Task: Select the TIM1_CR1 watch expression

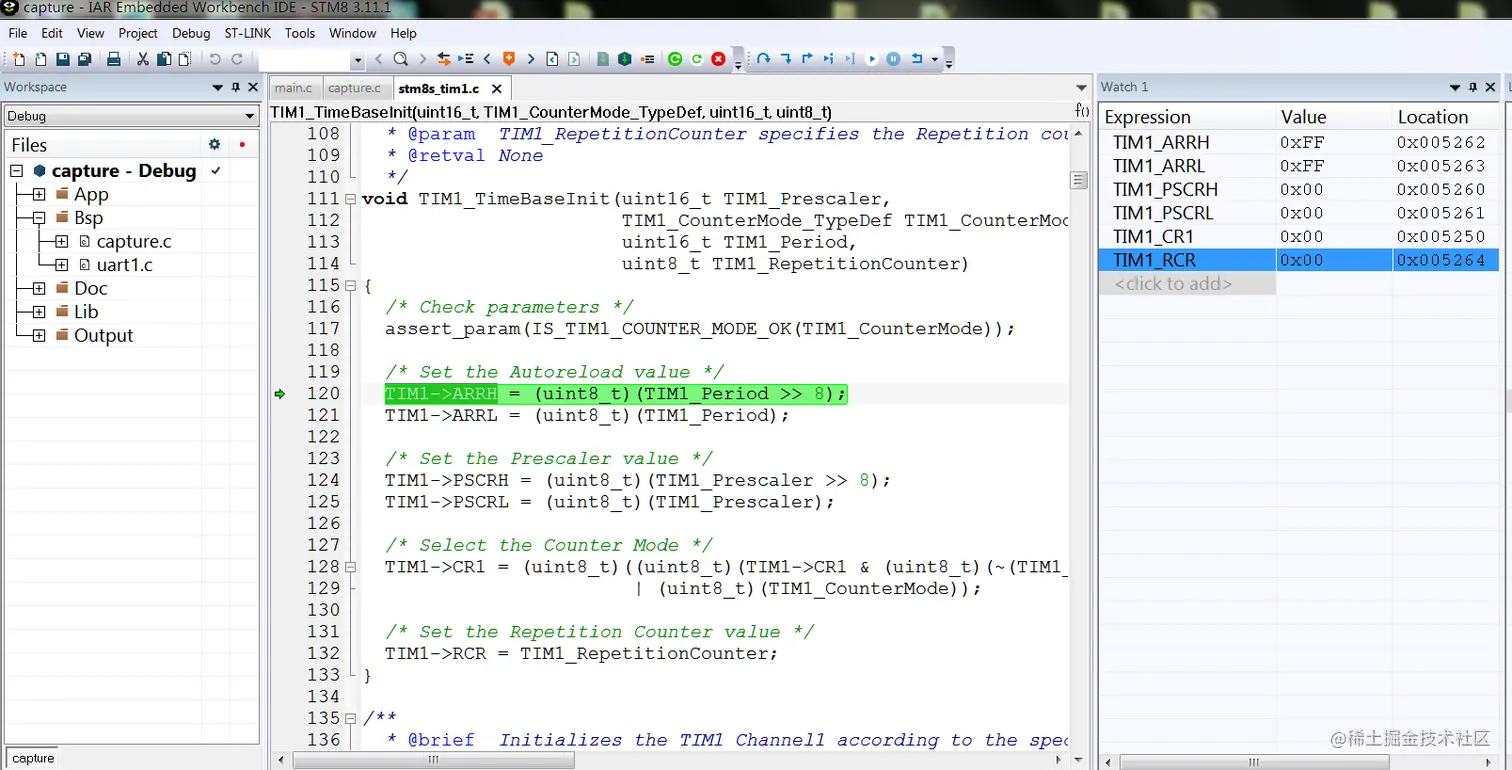Action: pyautogui.click(x=1153, y=236)
